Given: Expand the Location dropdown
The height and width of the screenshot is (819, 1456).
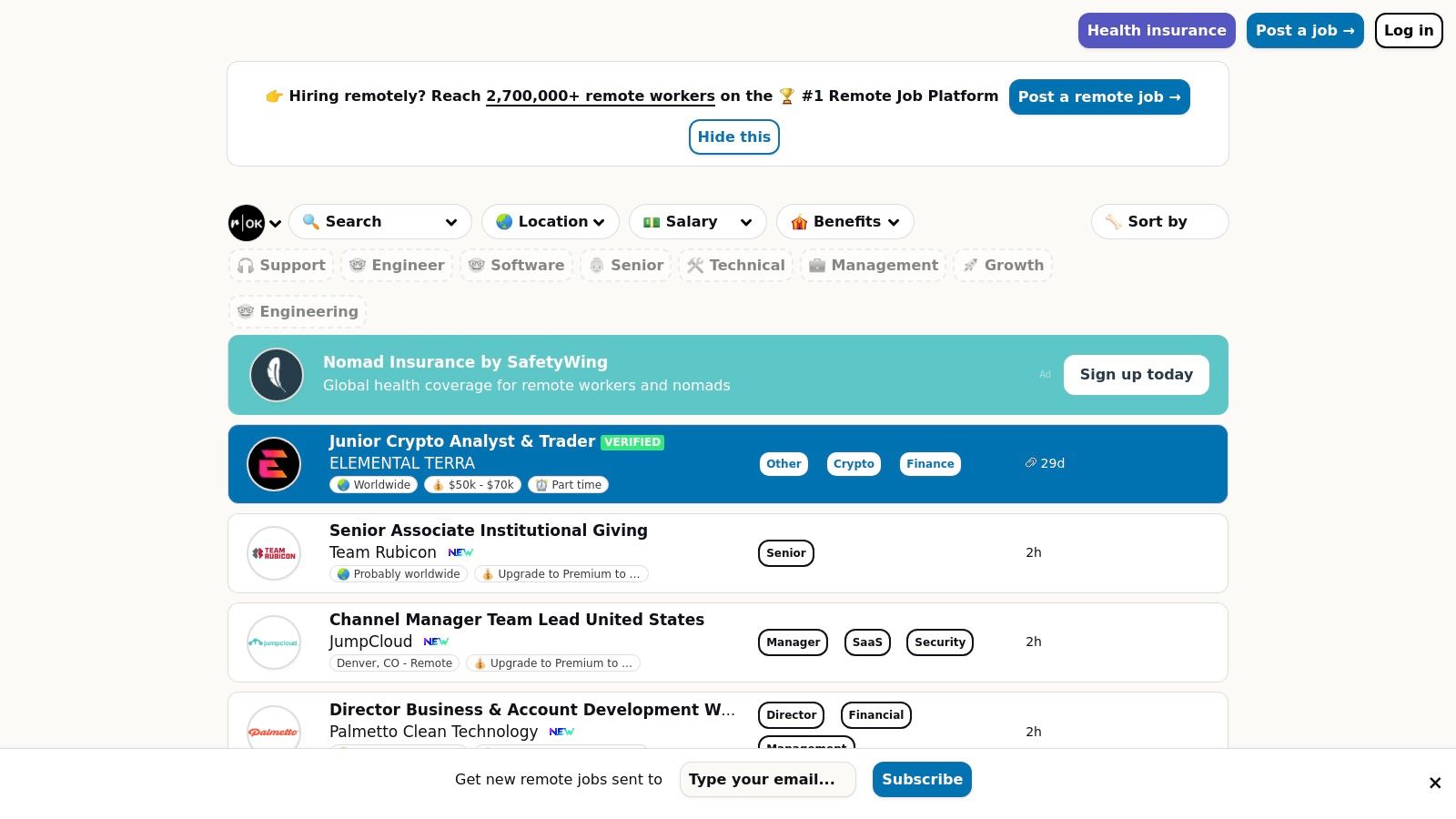Looking at the screenshot, I should pyautogui.click(x=551, y=222).
